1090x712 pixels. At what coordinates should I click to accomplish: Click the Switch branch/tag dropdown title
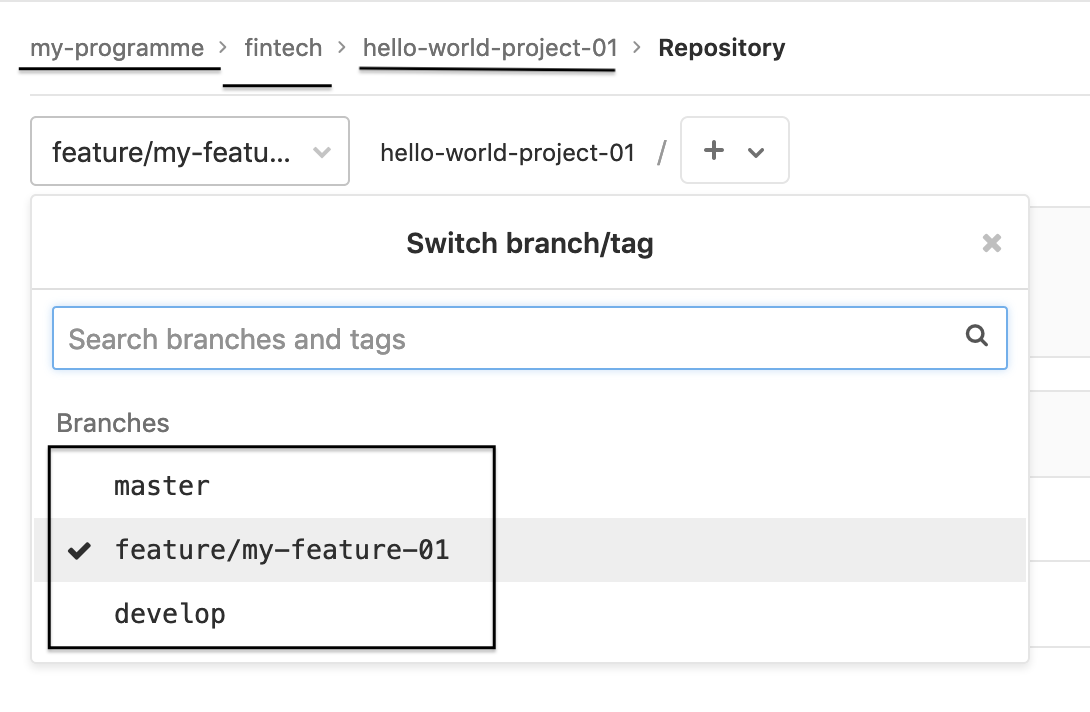pyautogui.click(x=529, y=243)
